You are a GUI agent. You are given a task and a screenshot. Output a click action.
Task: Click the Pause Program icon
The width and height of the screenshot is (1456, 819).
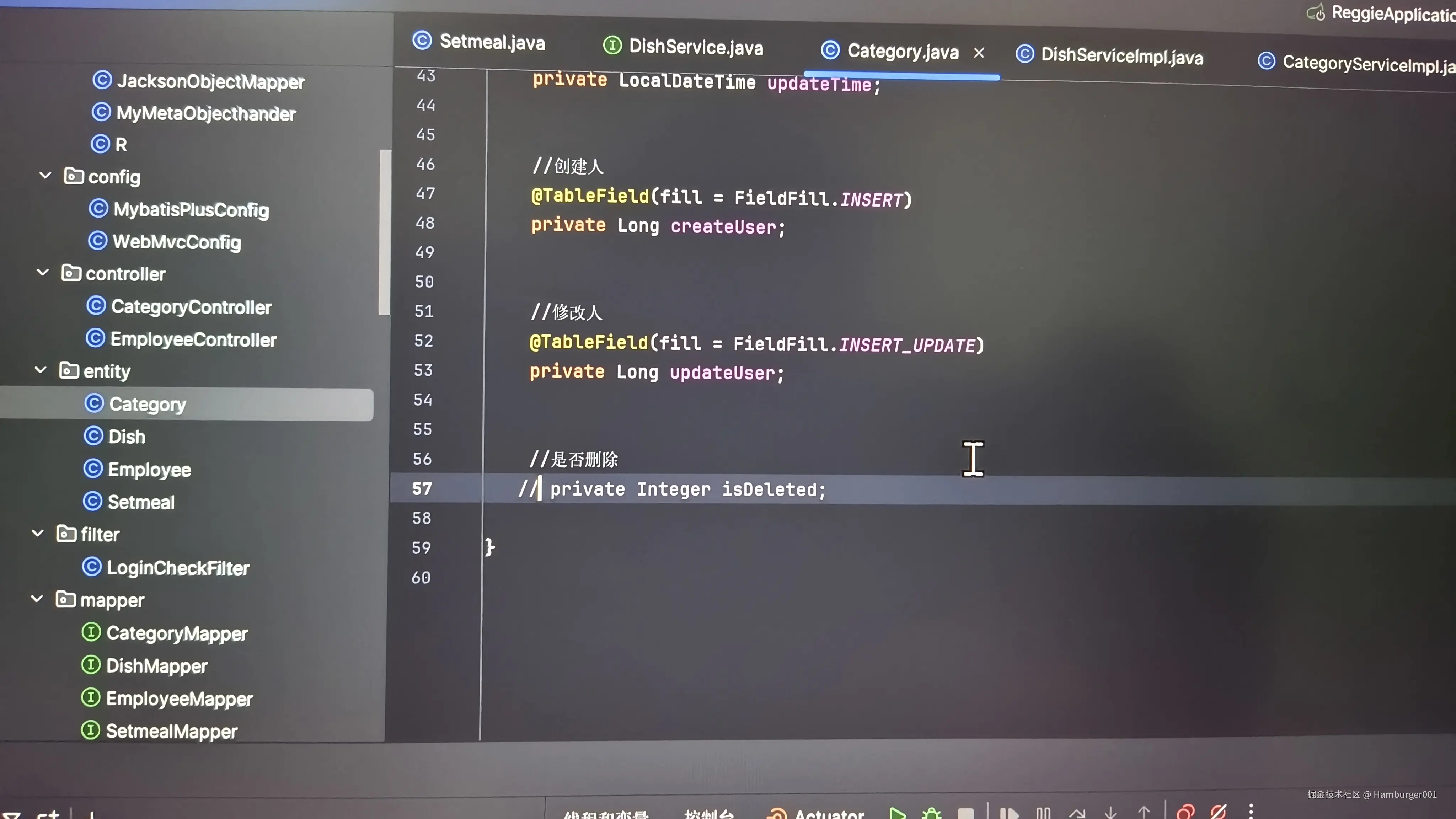click(1043, 814)
